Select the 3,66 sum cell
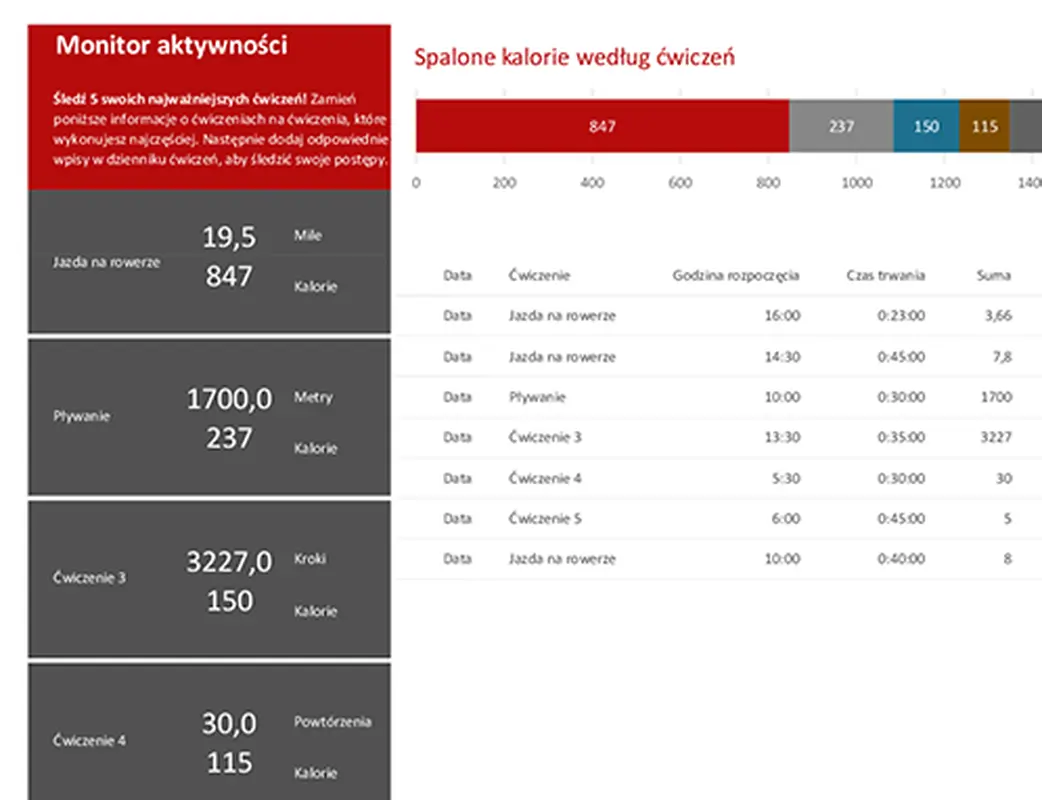The height and width of the screenshot is (800, 1042). 998,316
